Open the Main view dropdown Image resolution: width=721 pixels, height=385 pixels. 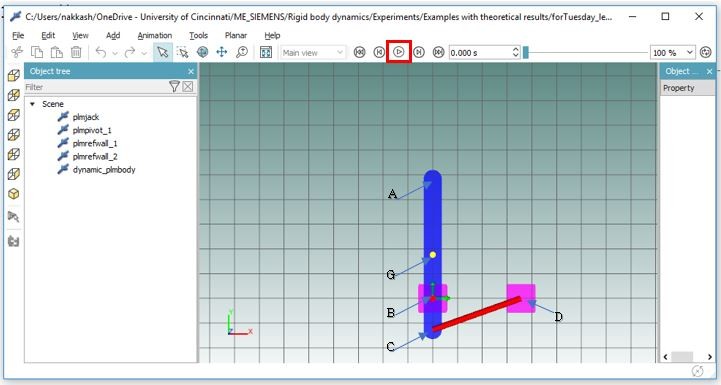click(x=313, y=52)
